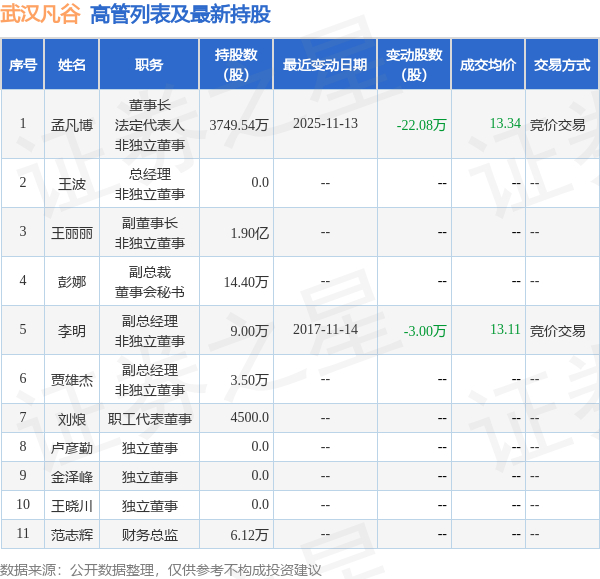The image size is (600, 579).
Task: Click the holding value 9.00万
Action: 249,331
